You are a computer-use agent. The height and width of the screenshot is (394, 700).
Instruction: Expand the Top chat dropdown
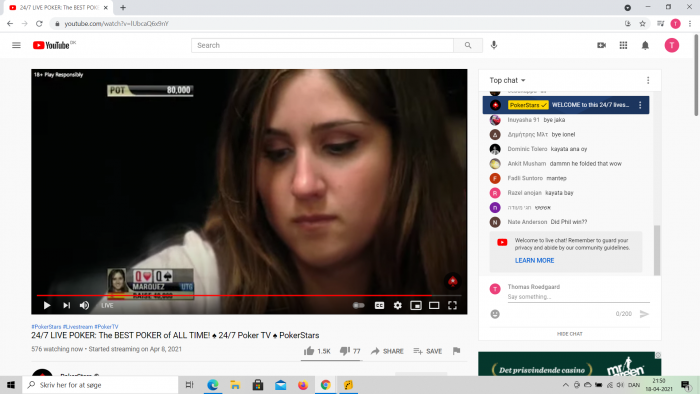(507, 80)
